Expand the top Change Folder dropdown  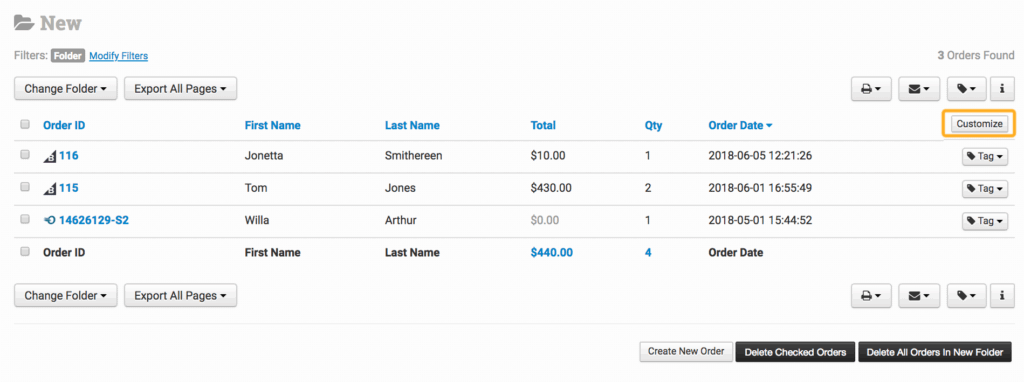65,89
